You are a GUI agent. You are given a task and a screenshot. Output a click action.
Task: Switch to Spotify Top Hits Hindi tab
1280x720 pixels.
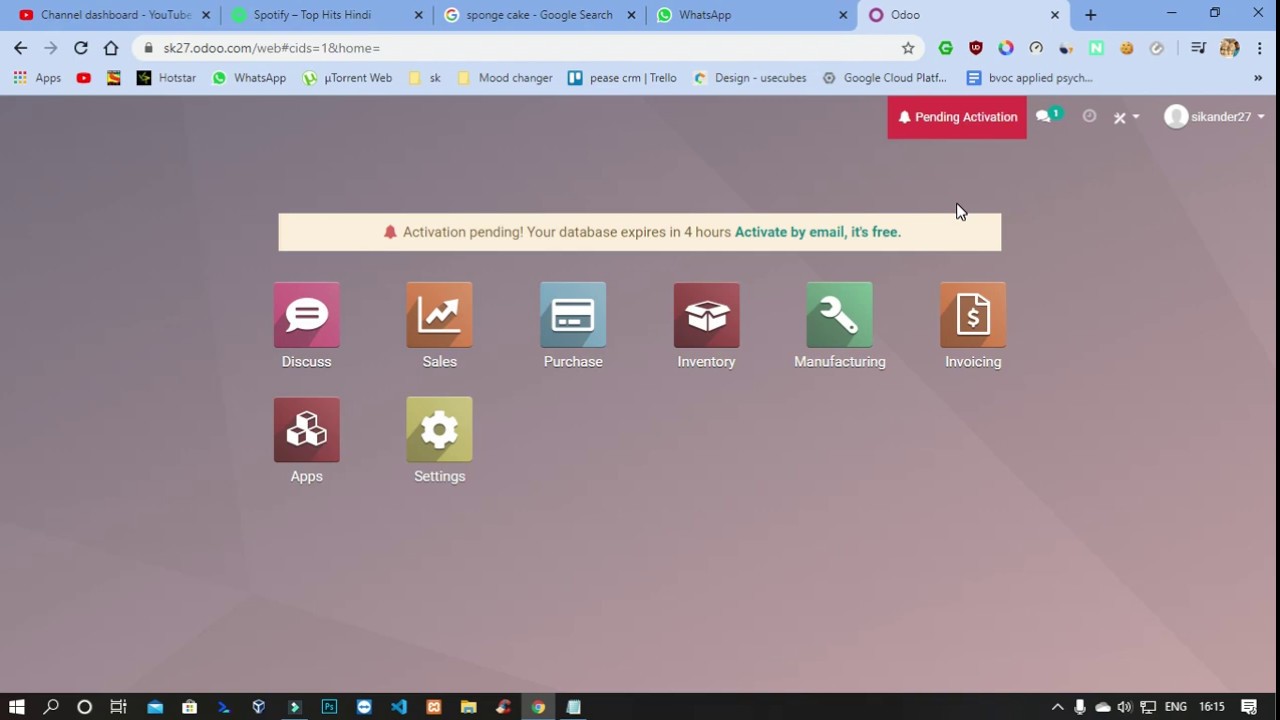pyautogui.click(x=325, y=15)
